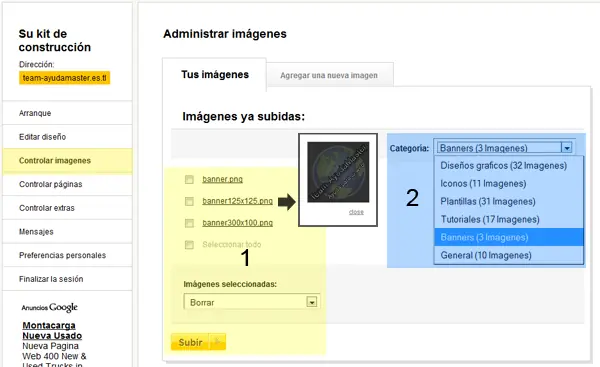Click the team-ayudamaster.es.tl address link
This screenshot has width=600, height=367.
click(x=64, y=78)
